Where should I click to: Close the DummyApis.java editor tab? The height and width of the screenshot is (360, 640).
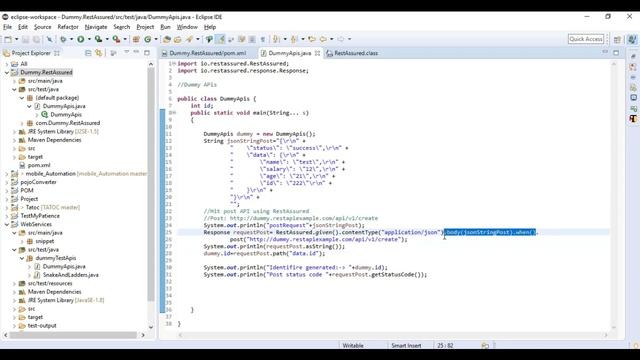(x=317, y=53)
